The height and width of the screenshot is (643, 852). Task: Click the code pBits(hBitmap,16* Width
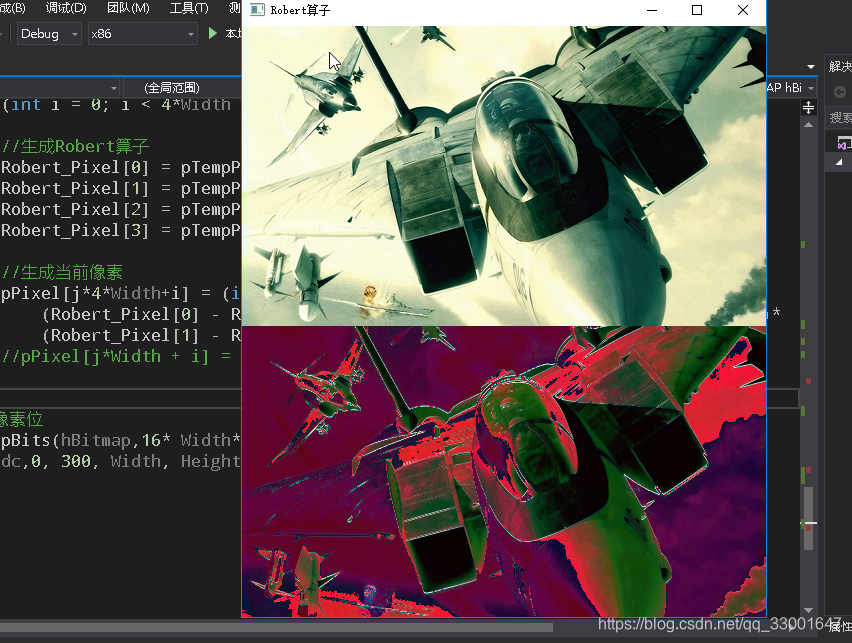[120, 440]
